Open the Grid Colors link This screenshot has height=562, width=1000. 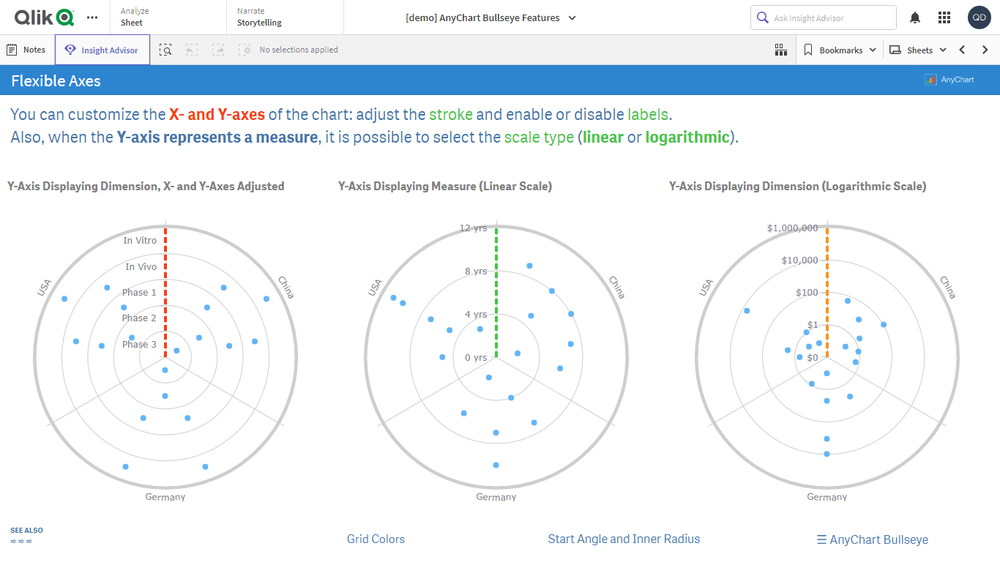tap(376, 539)
